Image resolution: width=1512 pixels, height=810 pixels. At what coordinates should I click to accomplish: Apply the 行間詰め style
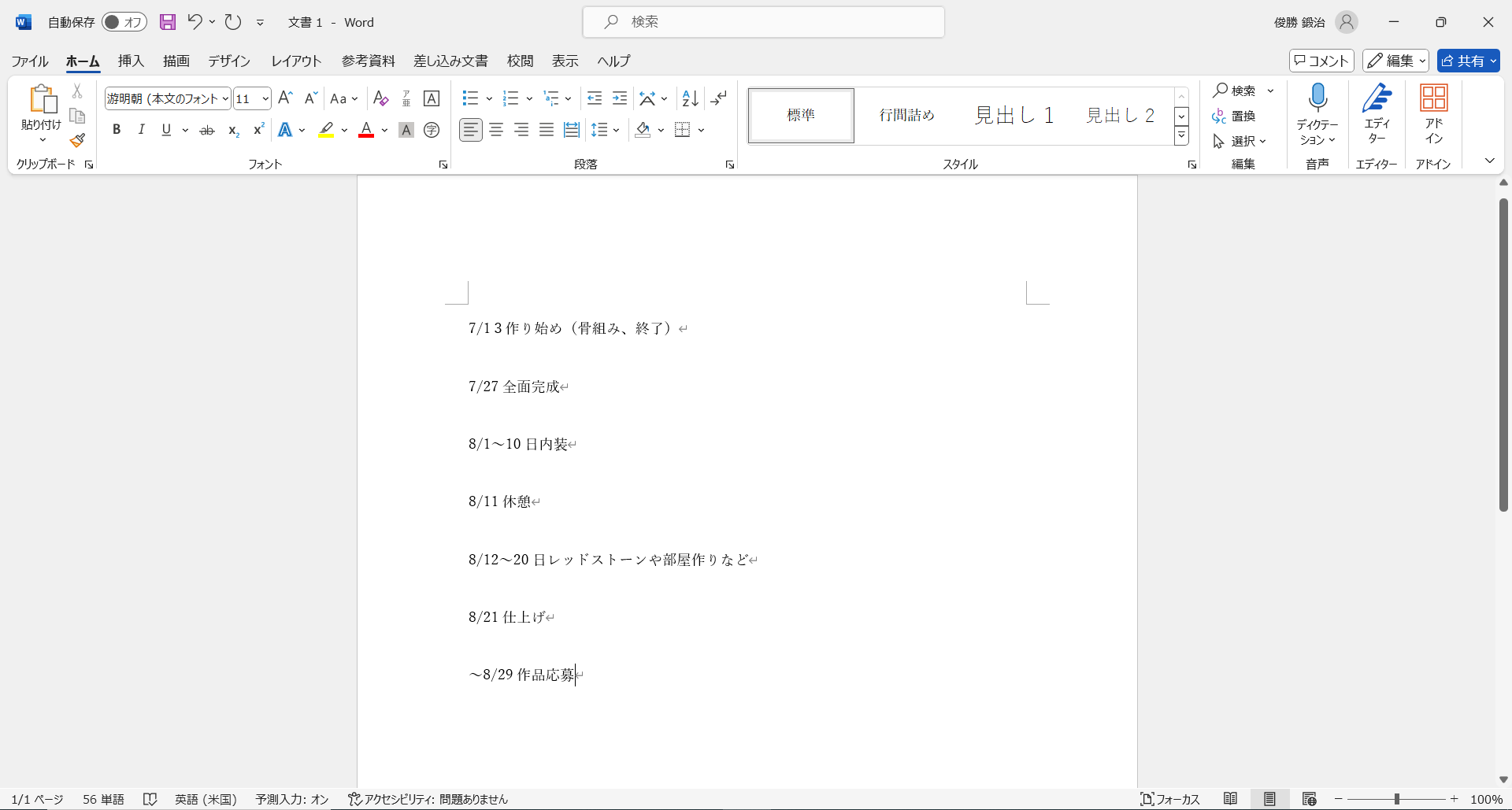pyautogui.click(x=907, y=115)
